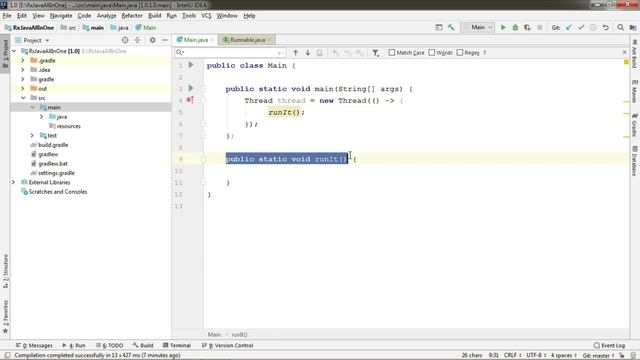Click UTF-8 encoding in status bar
640x360 pixels.
pos(536,356)
